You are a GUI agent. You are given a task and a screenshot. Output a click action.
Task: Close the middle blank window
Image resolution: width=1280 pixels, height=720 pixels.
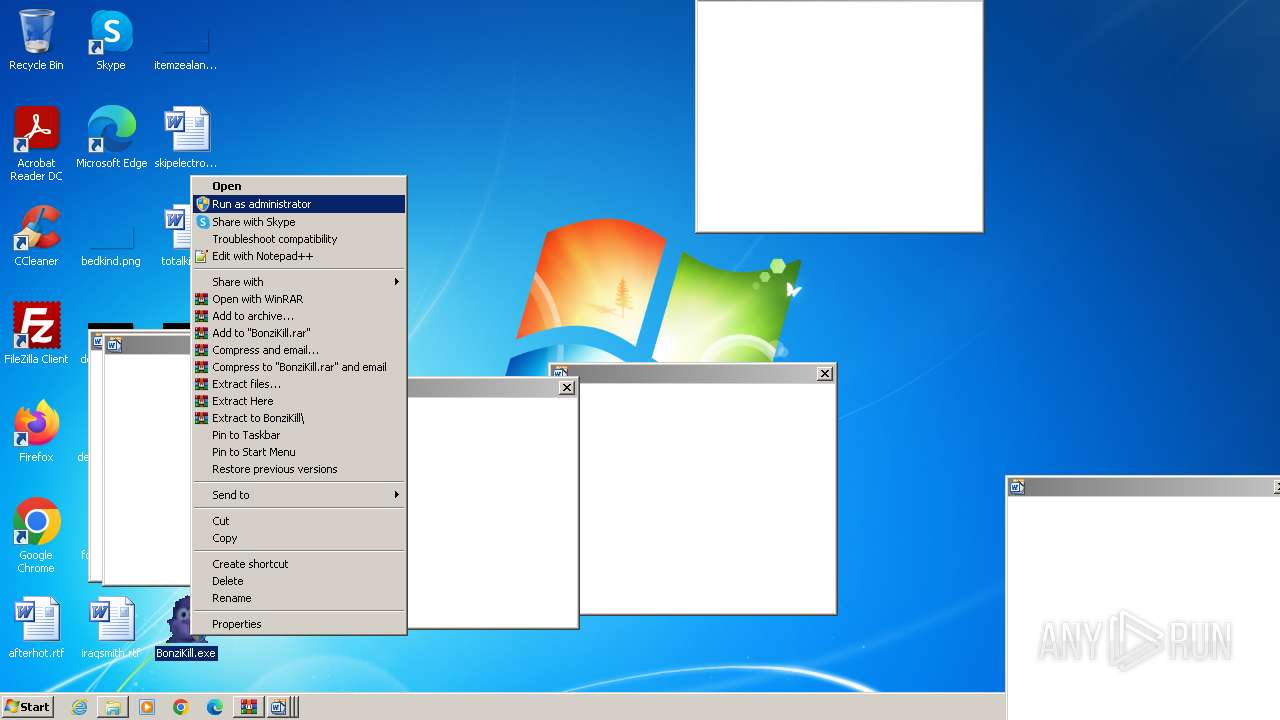pos(567,387)
